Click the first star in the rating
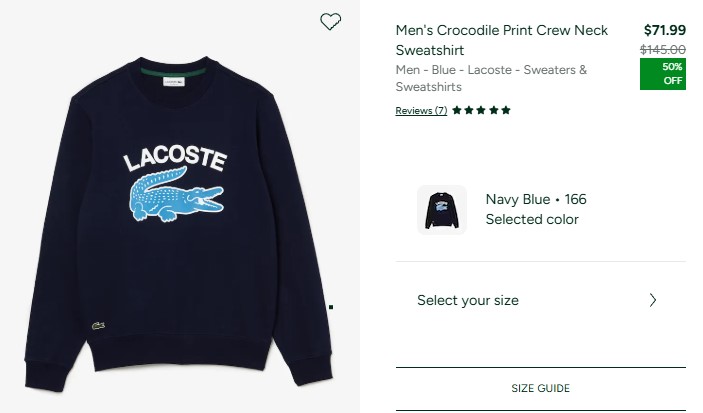Screen dimensions: 703x413 pyautogui.click(x=457, y=110)
